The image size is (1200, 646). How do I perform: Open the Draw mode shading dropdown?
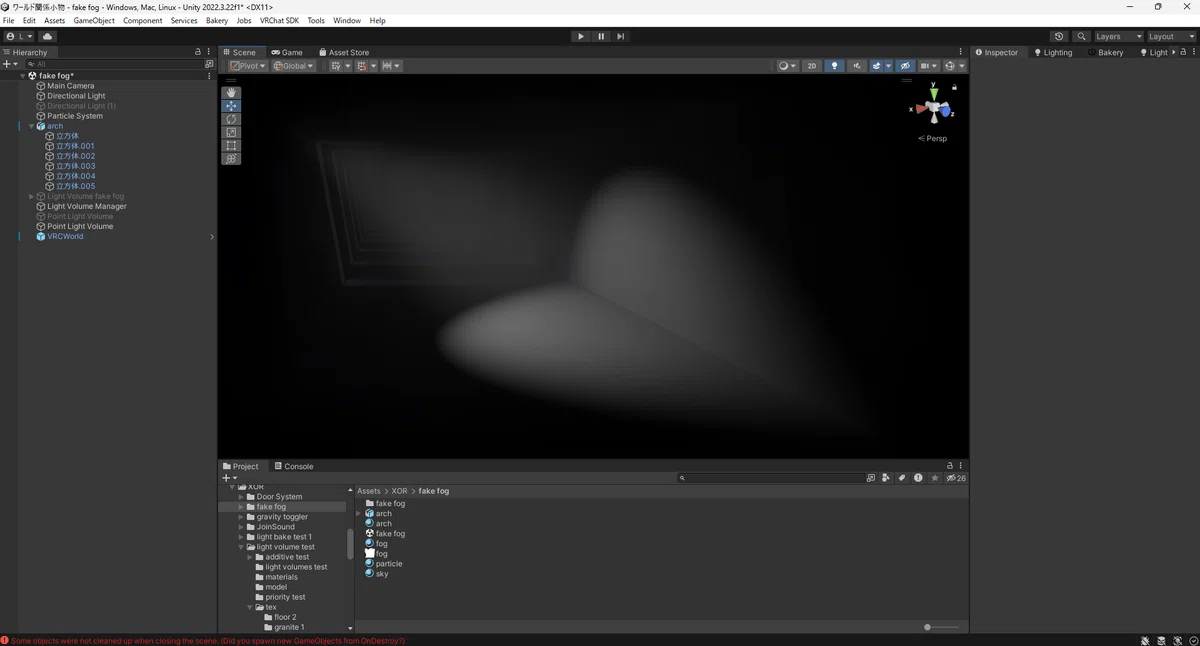(x=787, y=66)
